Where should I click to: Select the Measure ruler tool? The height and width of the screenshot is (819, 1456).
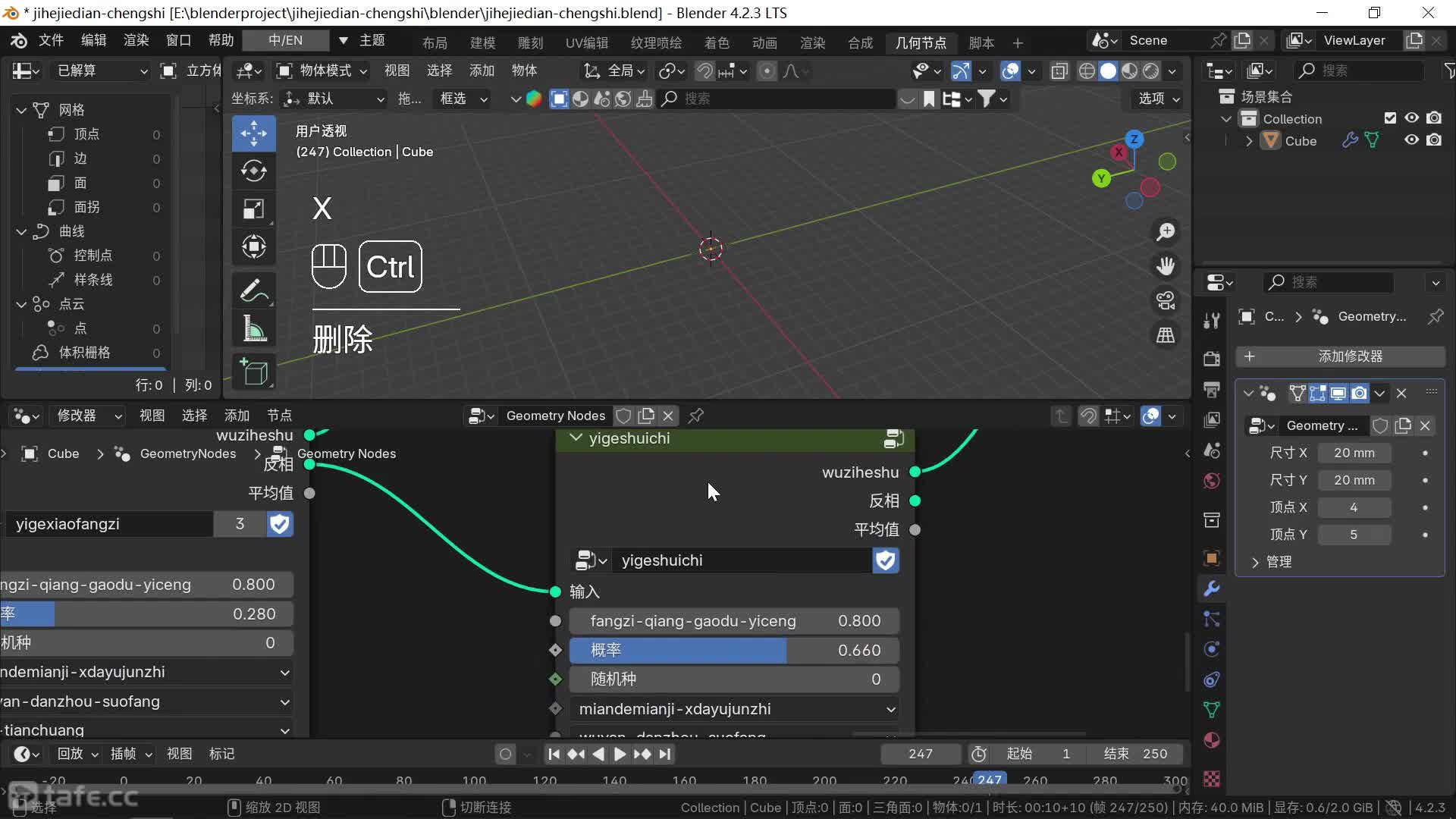click(253, 329)
